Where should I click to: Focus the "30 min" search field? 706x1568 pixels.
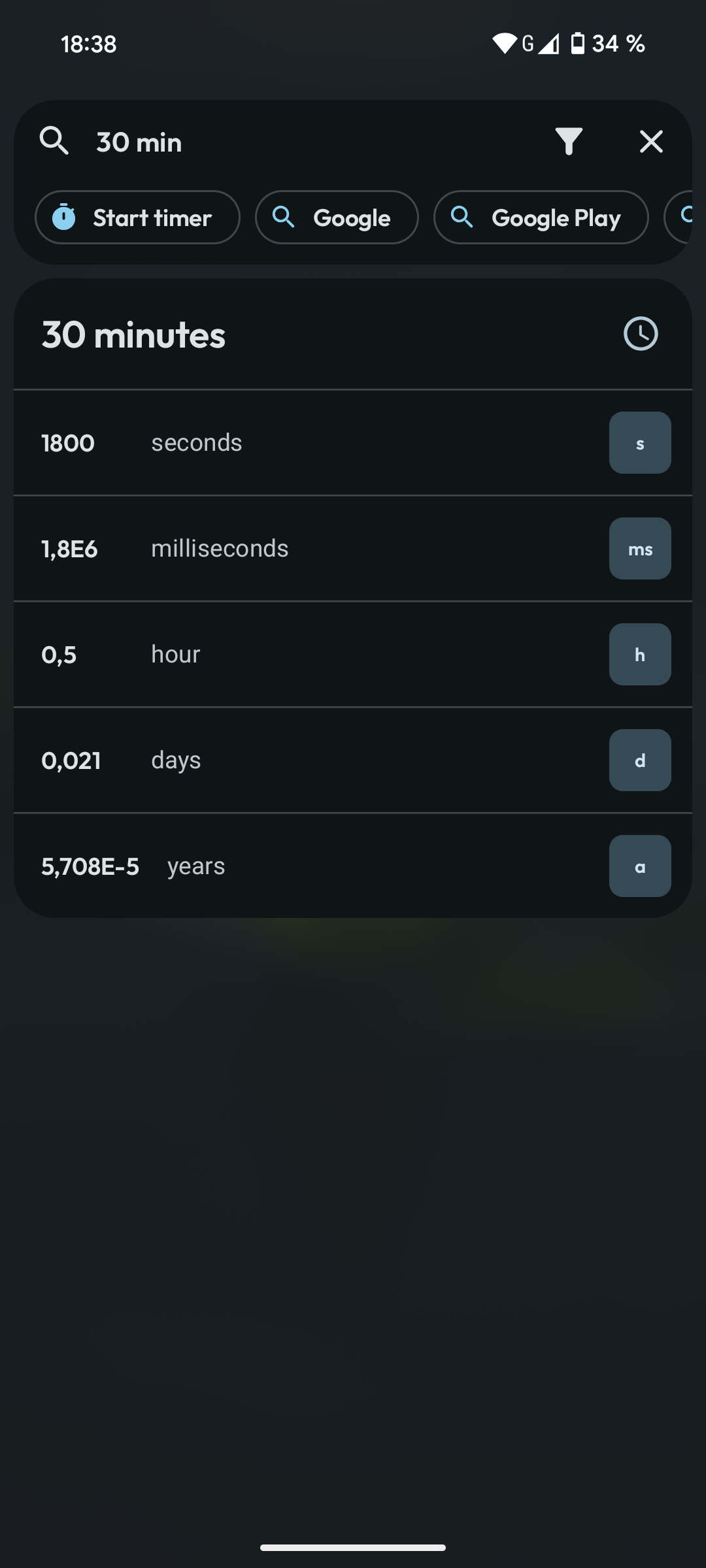click(314, 142)
